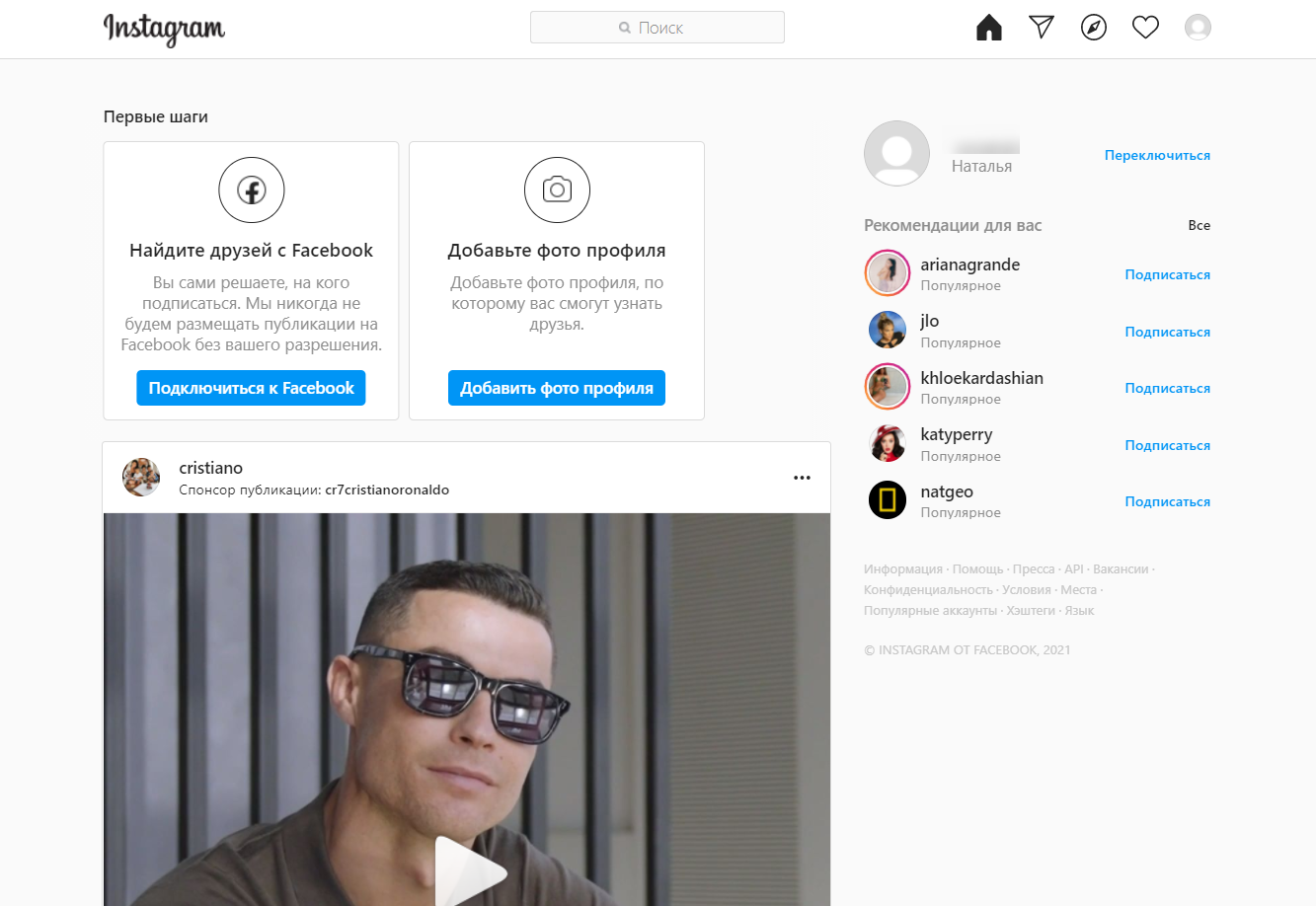Click Популярные аккаунты footer link
This screenshot has height=906, width=1316.
(x=930, y=611)
